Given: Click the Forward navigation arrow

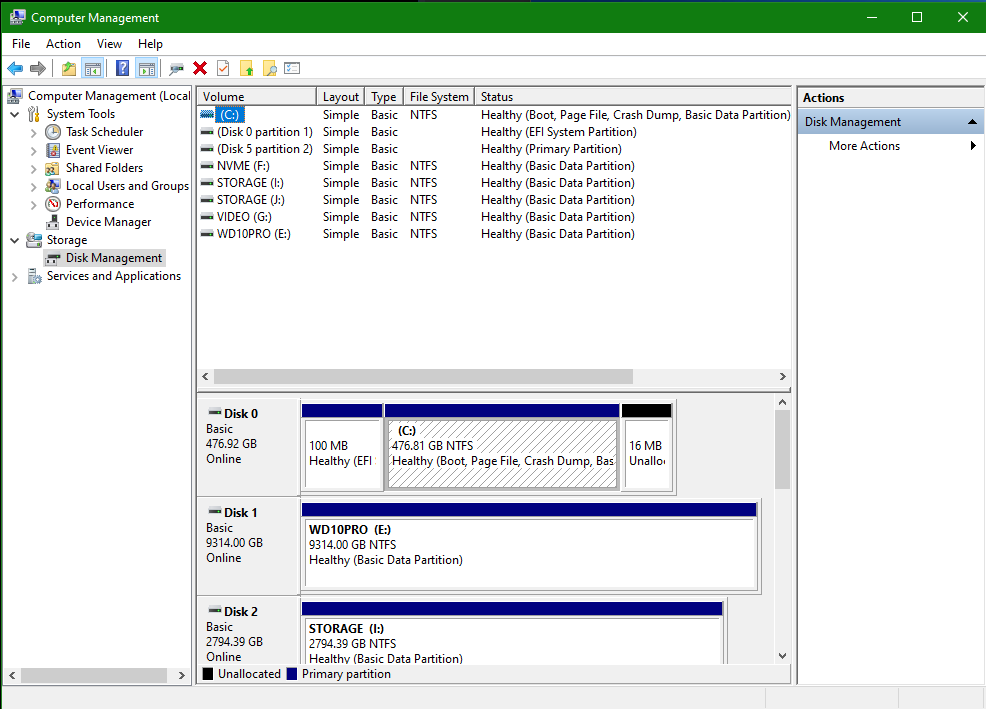Looking at the screenshot, I should pyautogui.click(x=37, y=67).
